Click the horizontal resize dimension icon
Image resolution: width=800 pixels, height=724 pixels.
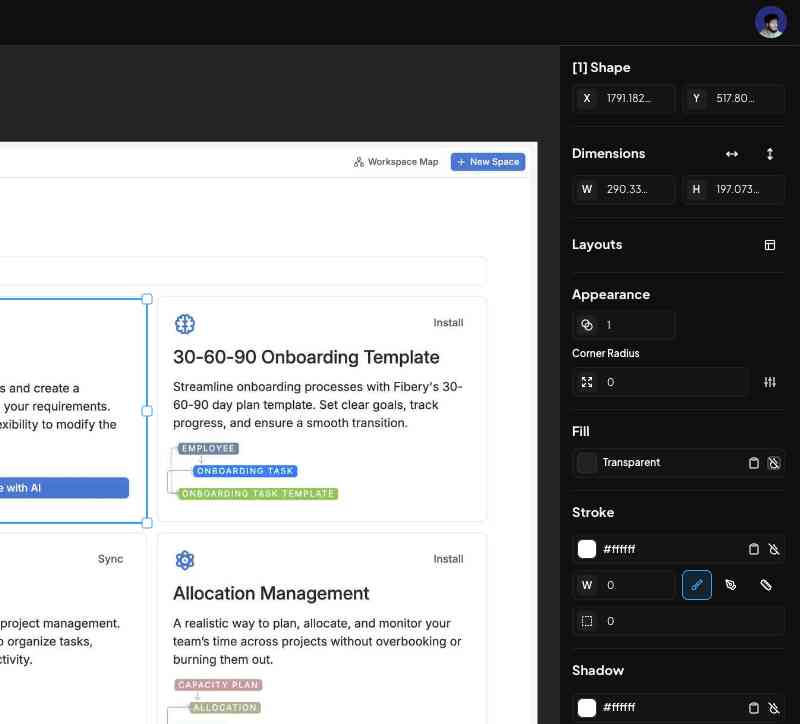[x=732, y=154]
